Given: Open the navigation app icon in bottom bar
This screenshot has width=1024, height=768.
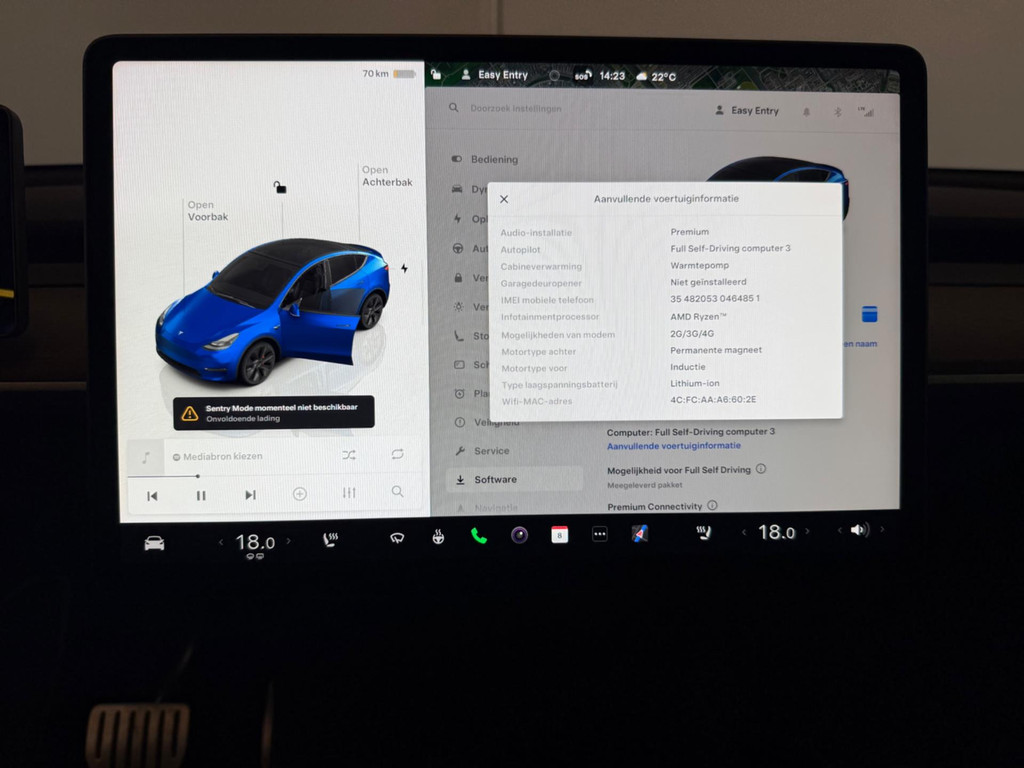Looking at the screenshot, I should tap(640, 534).
